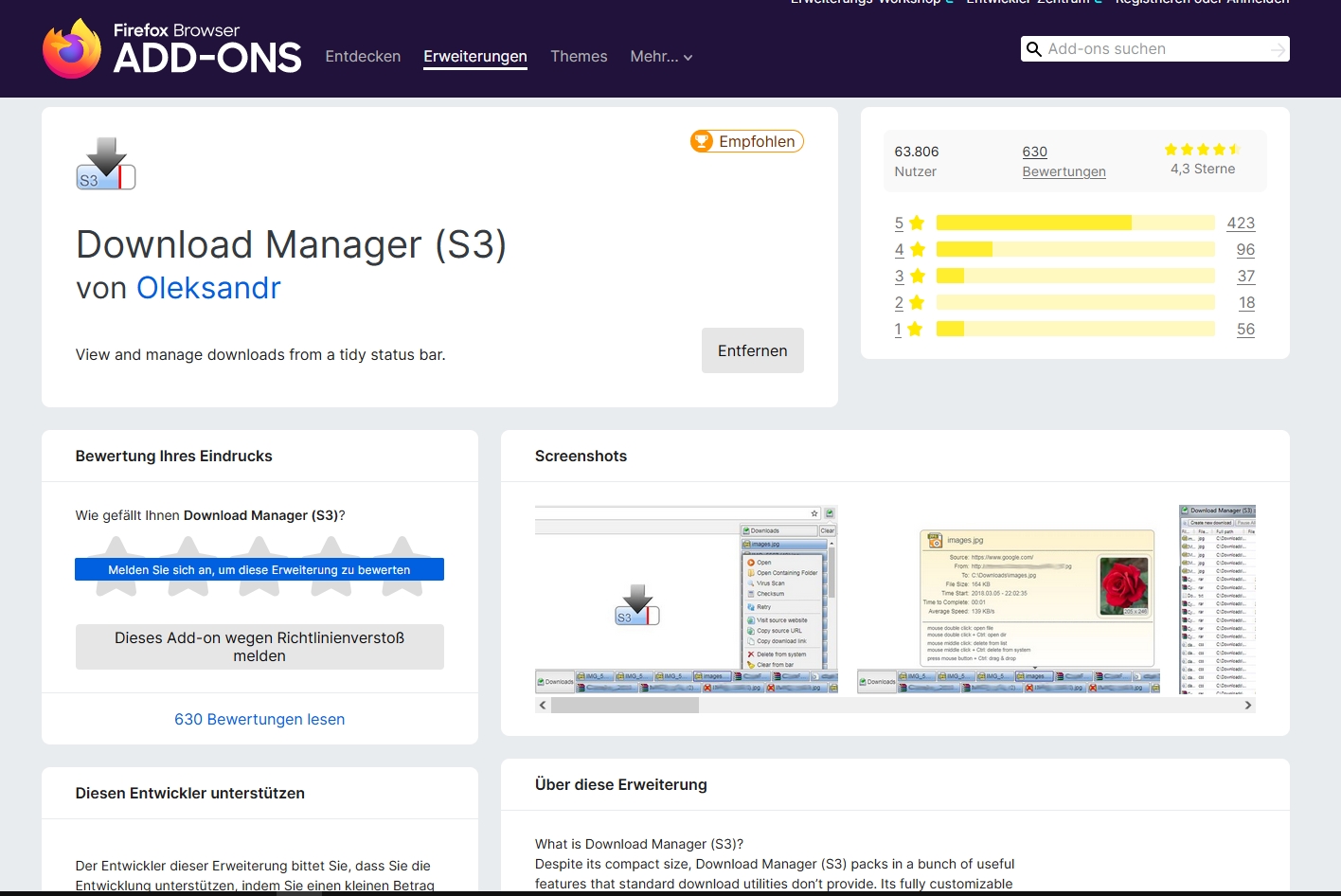Click the search magnifier icon
Screen dimensions: 1341x896
click(x=1034, y=49)
